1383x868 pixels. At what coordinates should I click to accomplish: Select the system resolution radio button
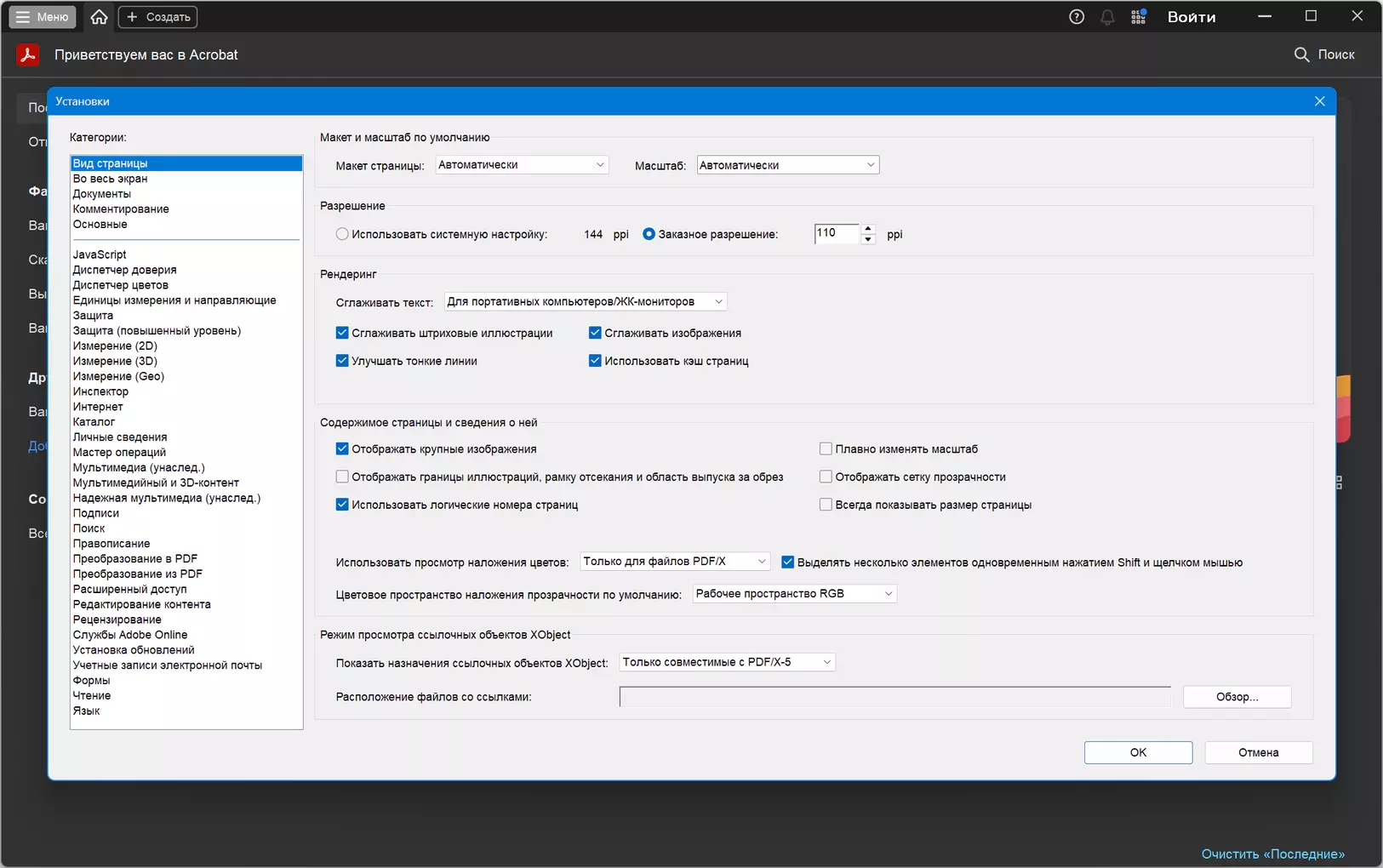point(342,234)
